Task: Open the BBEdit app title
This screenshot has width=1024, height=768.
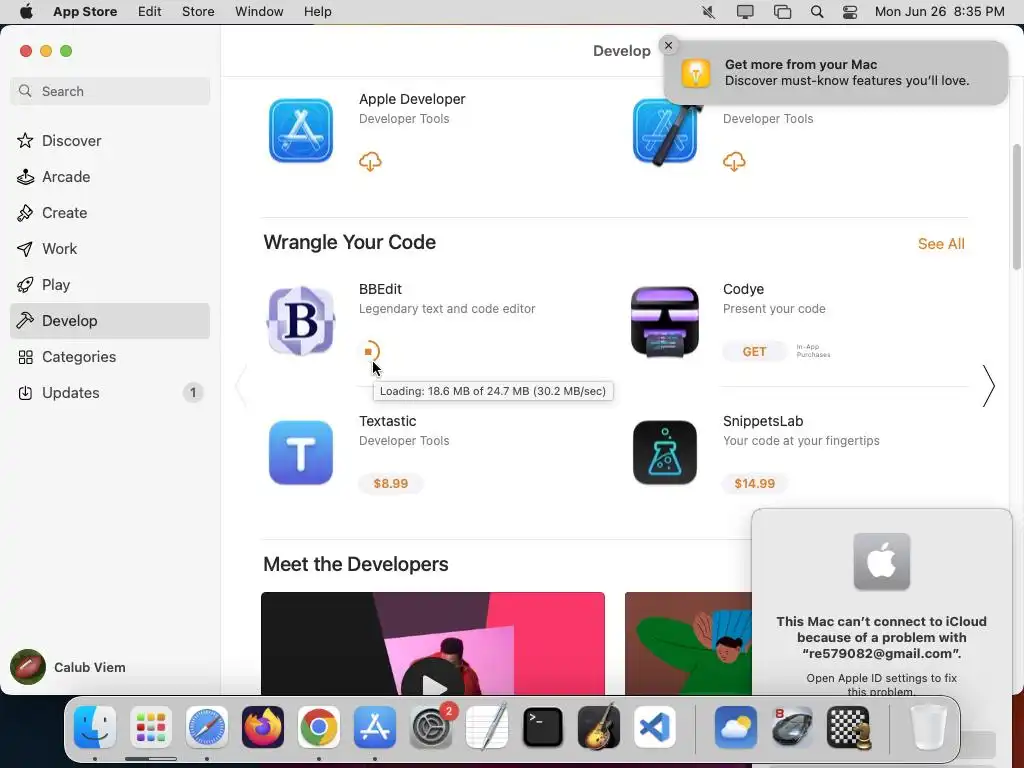Action: coord(380,289)
